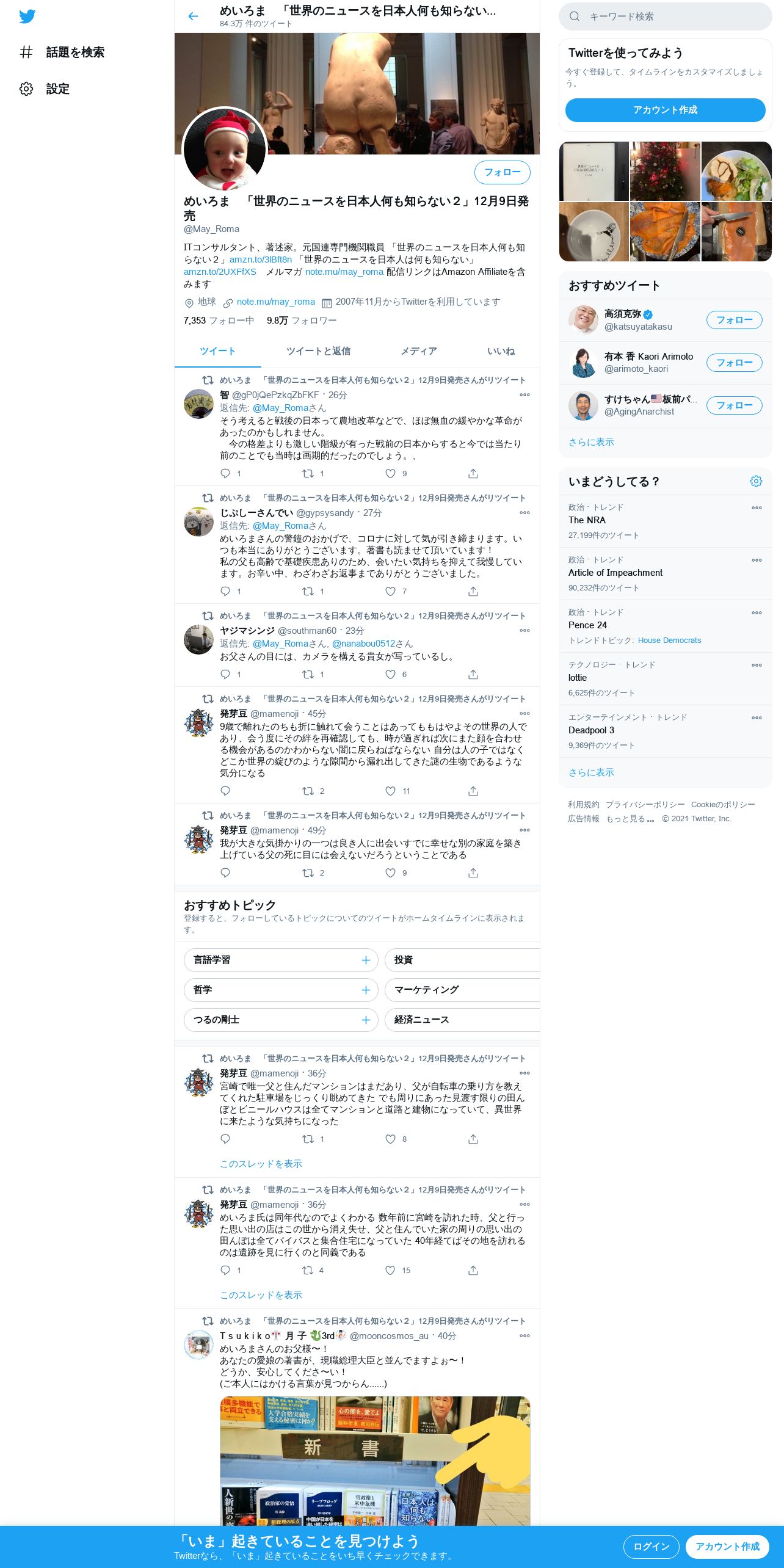Like 発芽豆's 49分 tweet

tap(390, 873)
